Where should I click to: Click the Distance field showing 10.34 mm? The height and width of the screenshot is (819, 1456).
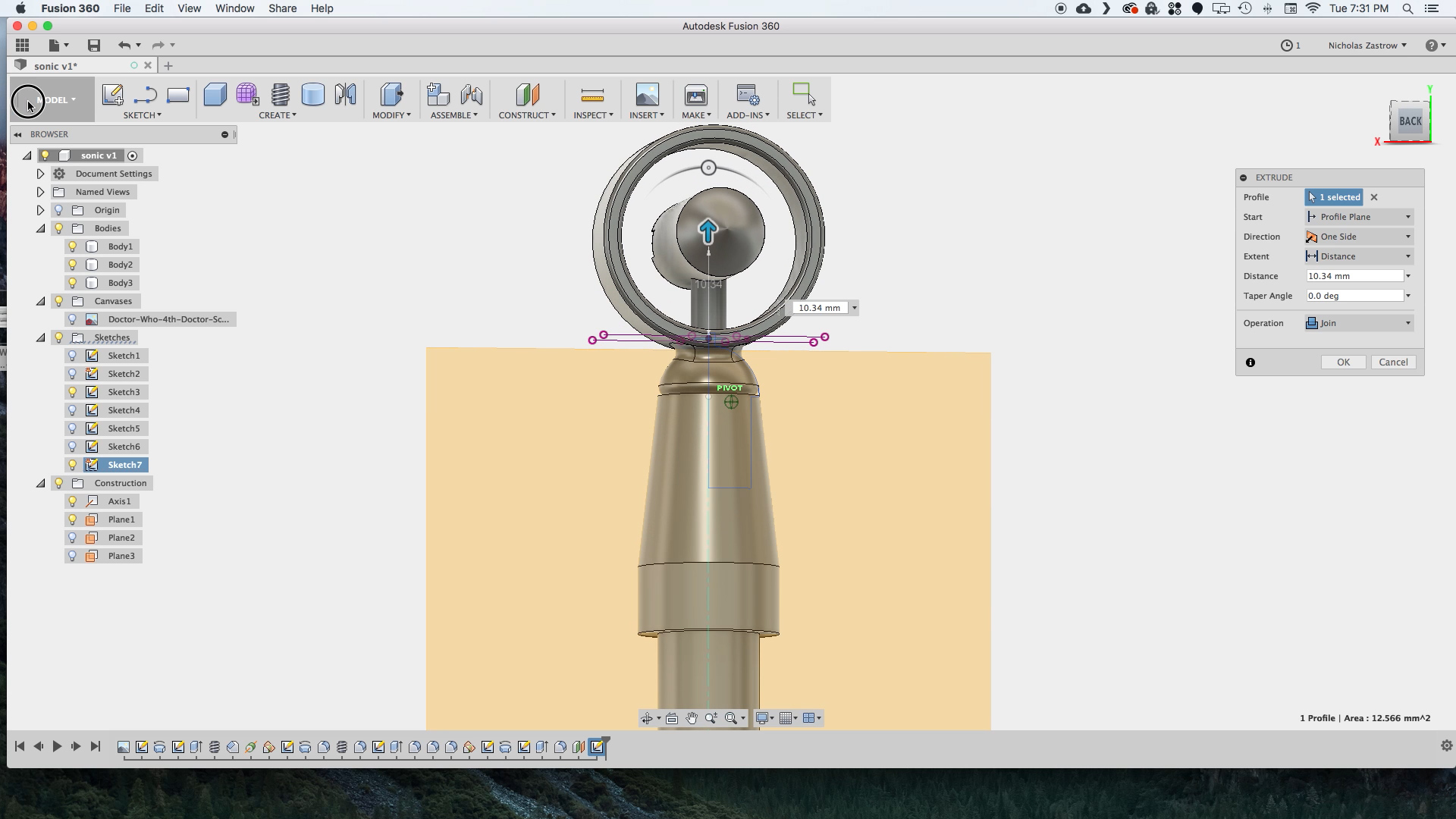[x=1354, y=276]
